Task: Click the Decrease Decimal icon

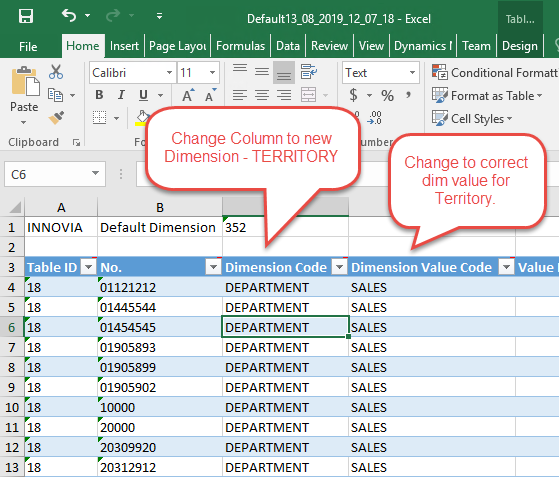Action: [x=375, y=118]
